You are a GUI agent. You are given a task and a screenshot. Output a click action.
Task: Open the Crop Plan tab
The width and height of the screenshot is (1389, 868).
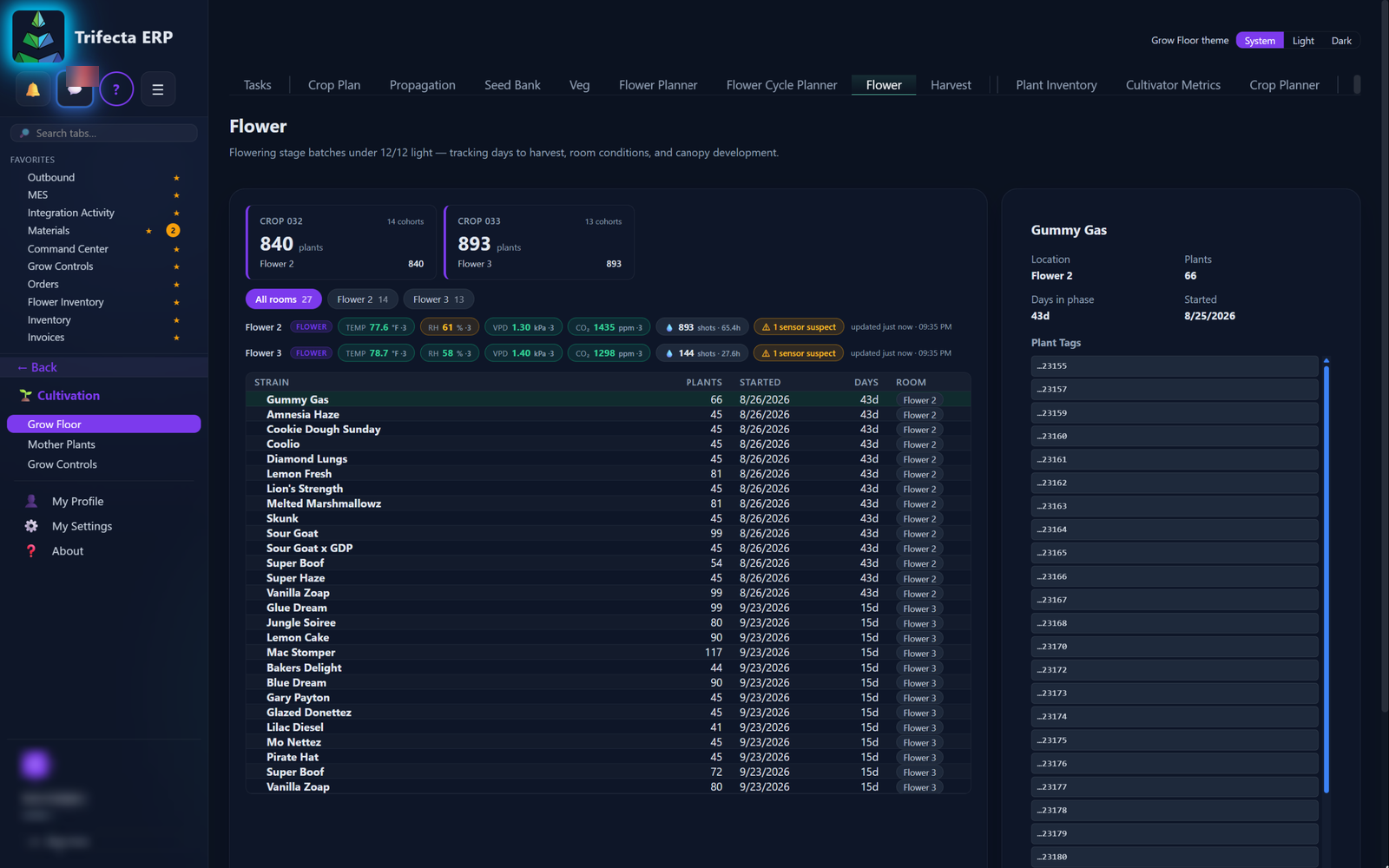(334, 85)
